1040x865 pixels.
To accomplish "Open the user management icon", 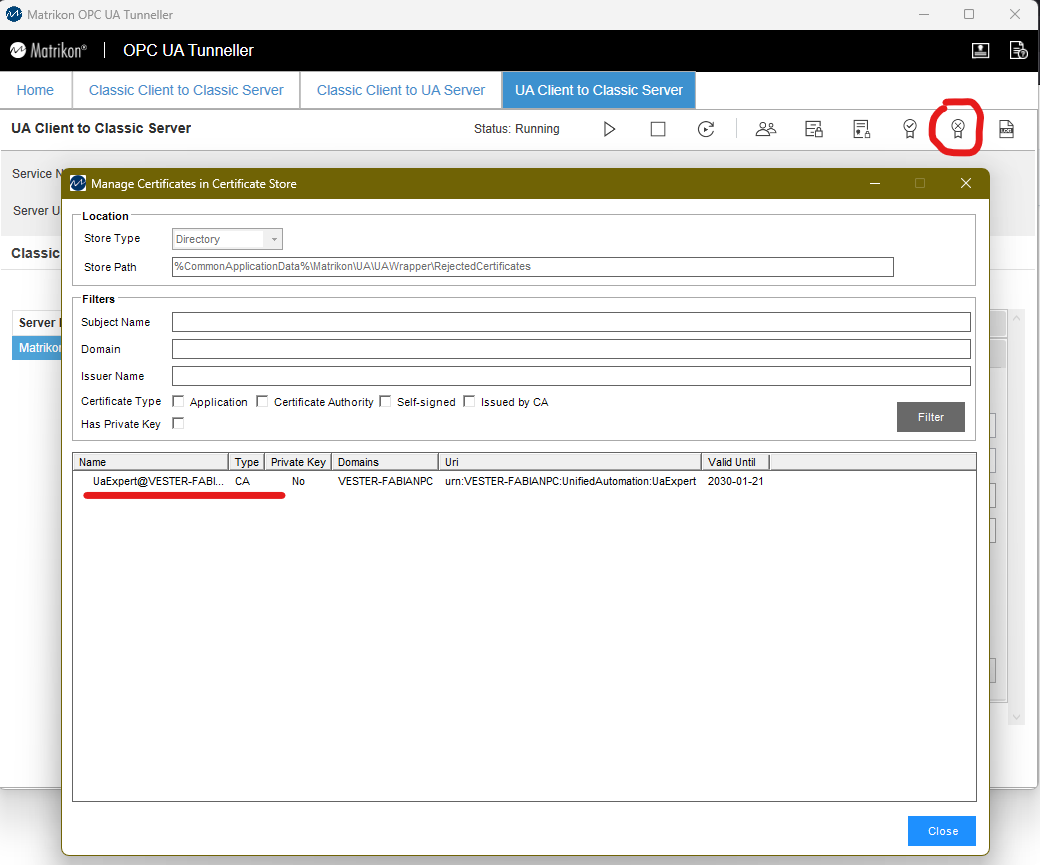I will click(x=766, y=129).
